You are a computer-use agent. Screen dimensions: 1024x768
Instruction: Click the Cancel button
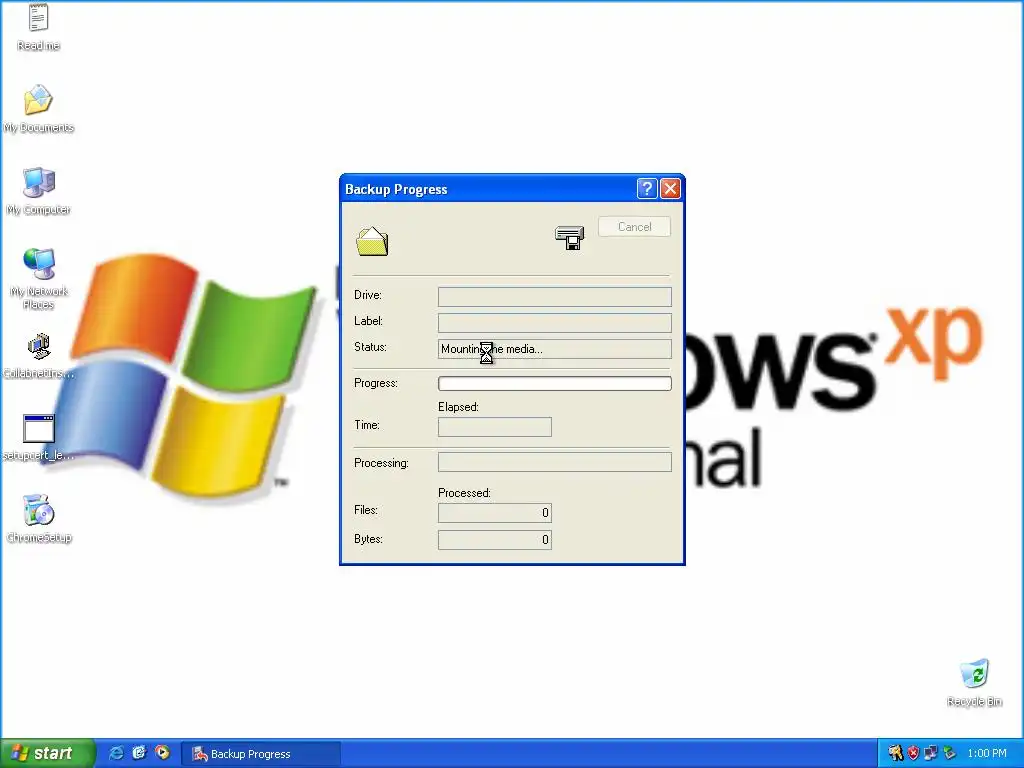(x=634, y=227)
